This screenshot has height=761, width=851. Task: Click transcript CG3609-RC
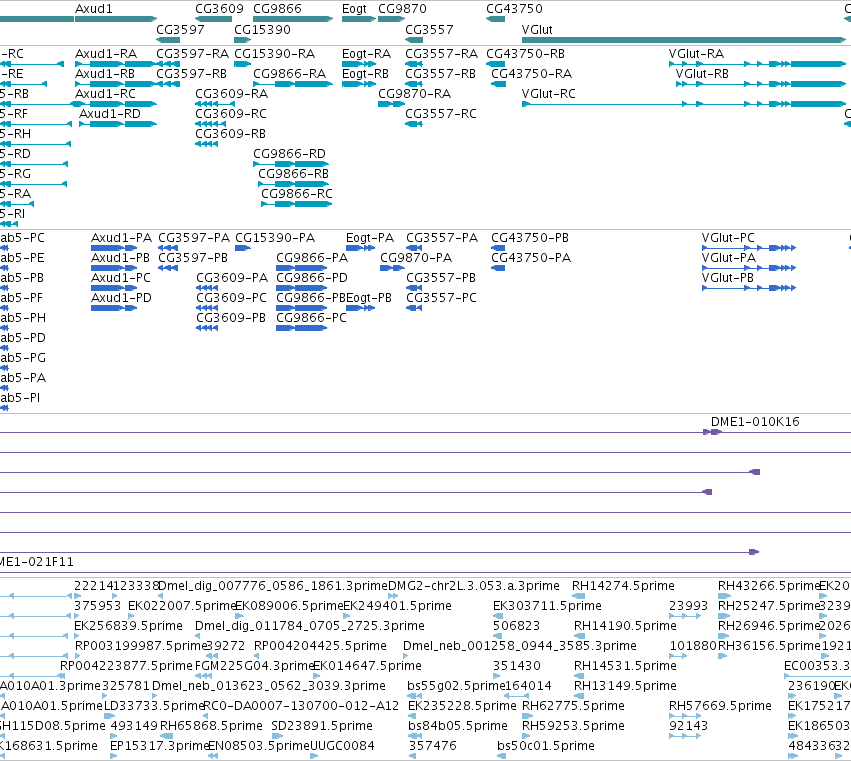pos(231,113)
